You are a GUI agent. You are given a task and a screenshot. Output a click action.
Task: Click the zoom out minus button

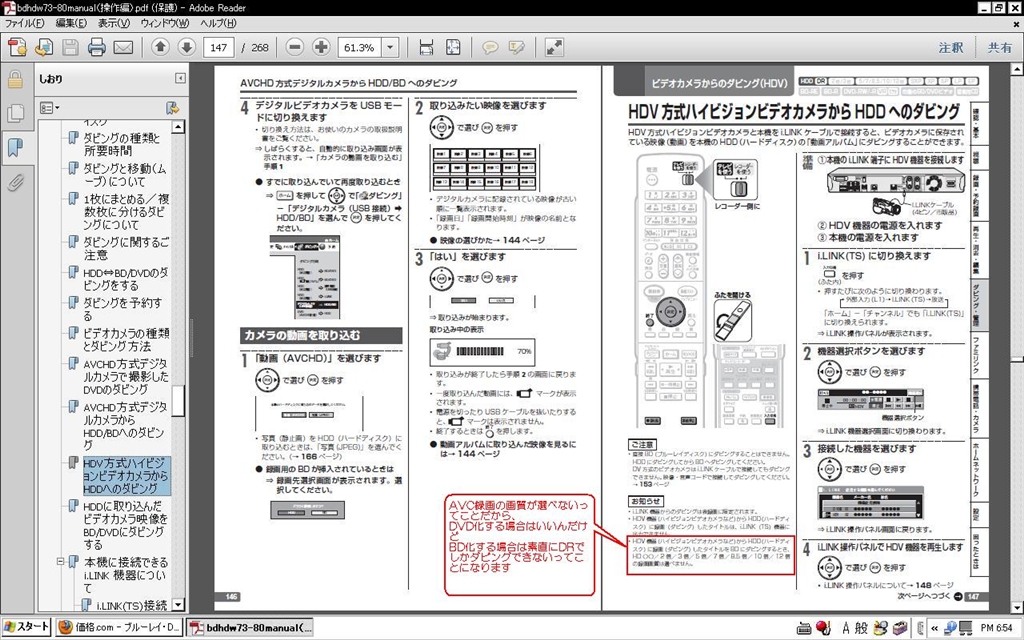[x=295, y=48]
